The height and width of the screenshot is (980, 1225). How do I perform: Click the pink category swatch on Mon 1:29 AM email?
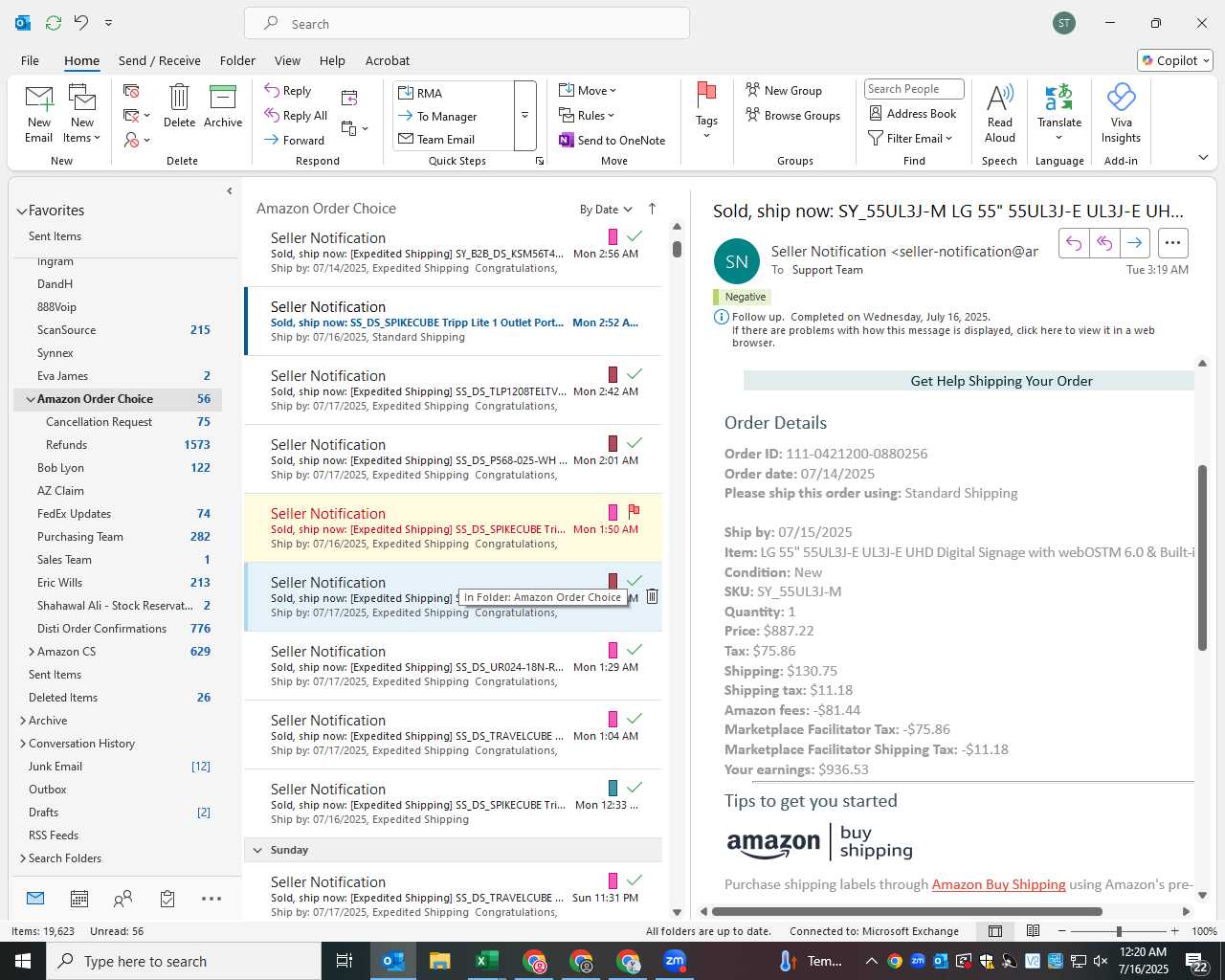[x=613, y=650]
